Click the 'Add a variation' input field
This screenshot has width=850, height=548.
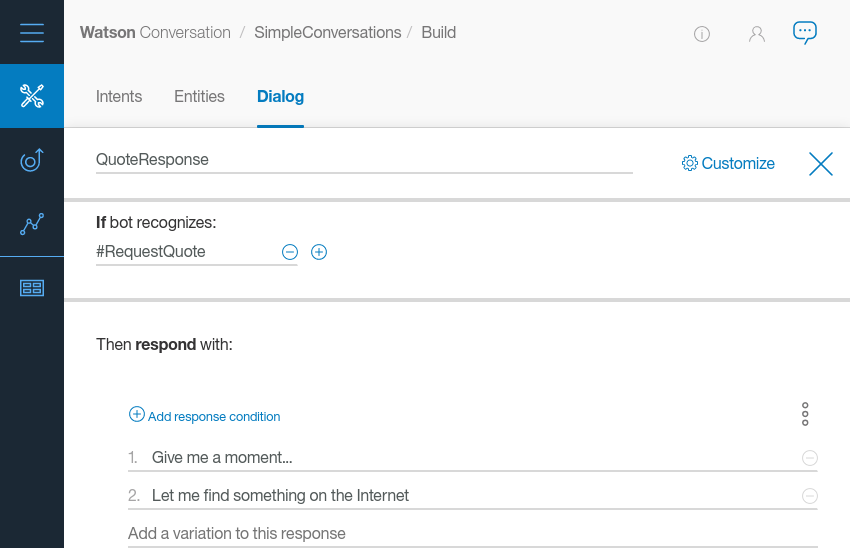[472, 533]
